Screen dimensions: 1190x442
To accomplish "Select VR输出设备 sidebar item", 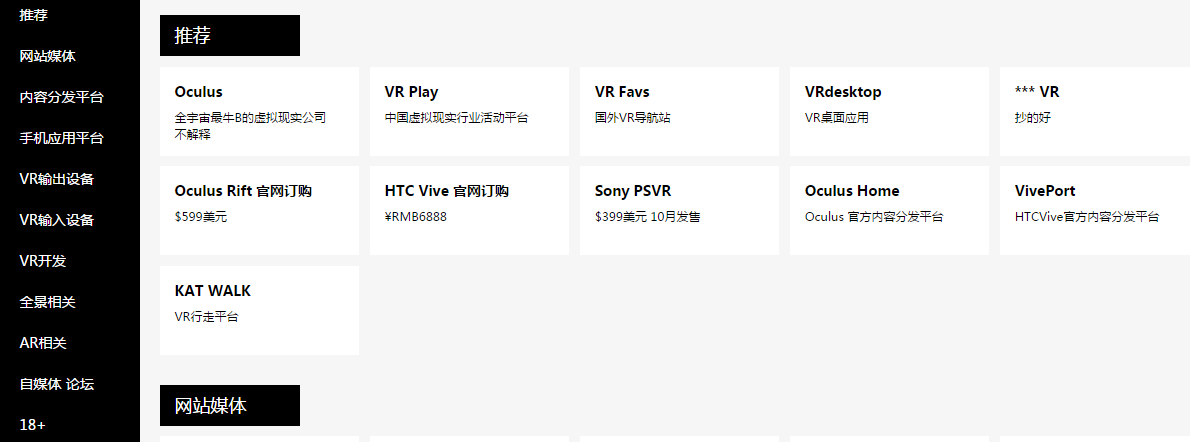I will coord(56,179).
